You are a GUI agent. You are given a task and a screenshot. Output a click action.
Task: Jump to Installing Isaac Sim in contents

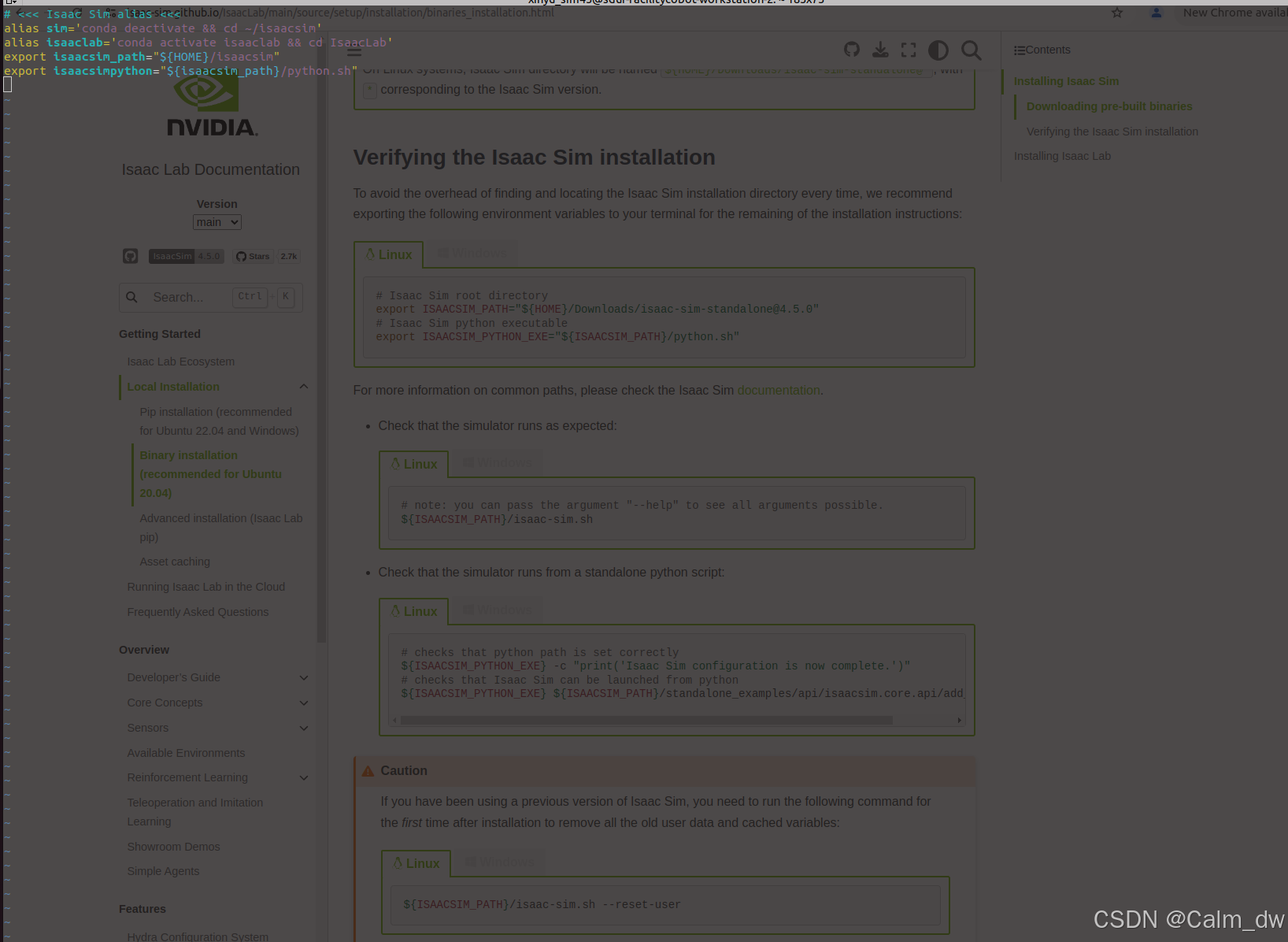pos(1066,81)
